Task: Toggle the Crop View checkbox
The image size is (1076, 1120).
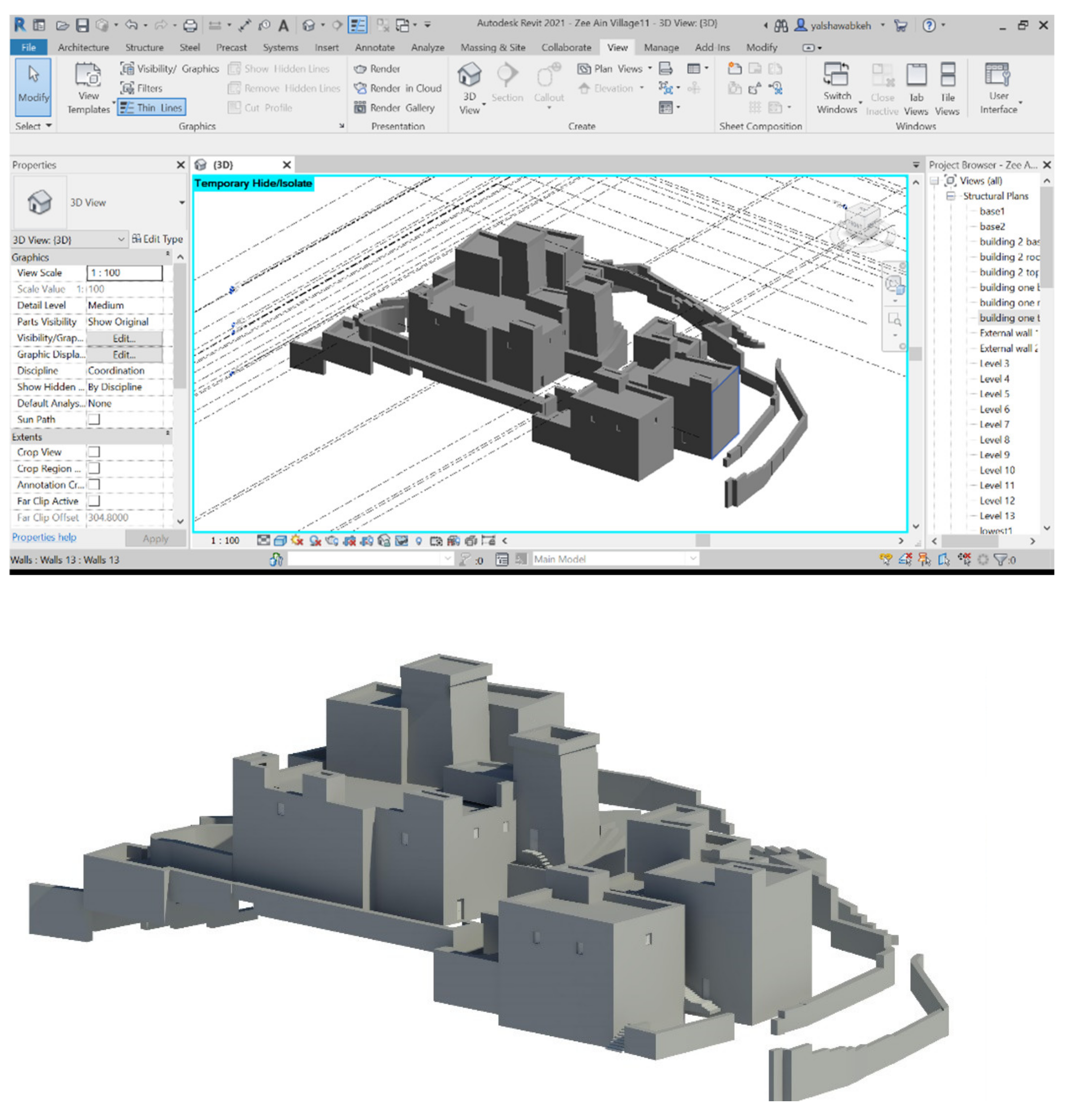Action: (94, 452)
